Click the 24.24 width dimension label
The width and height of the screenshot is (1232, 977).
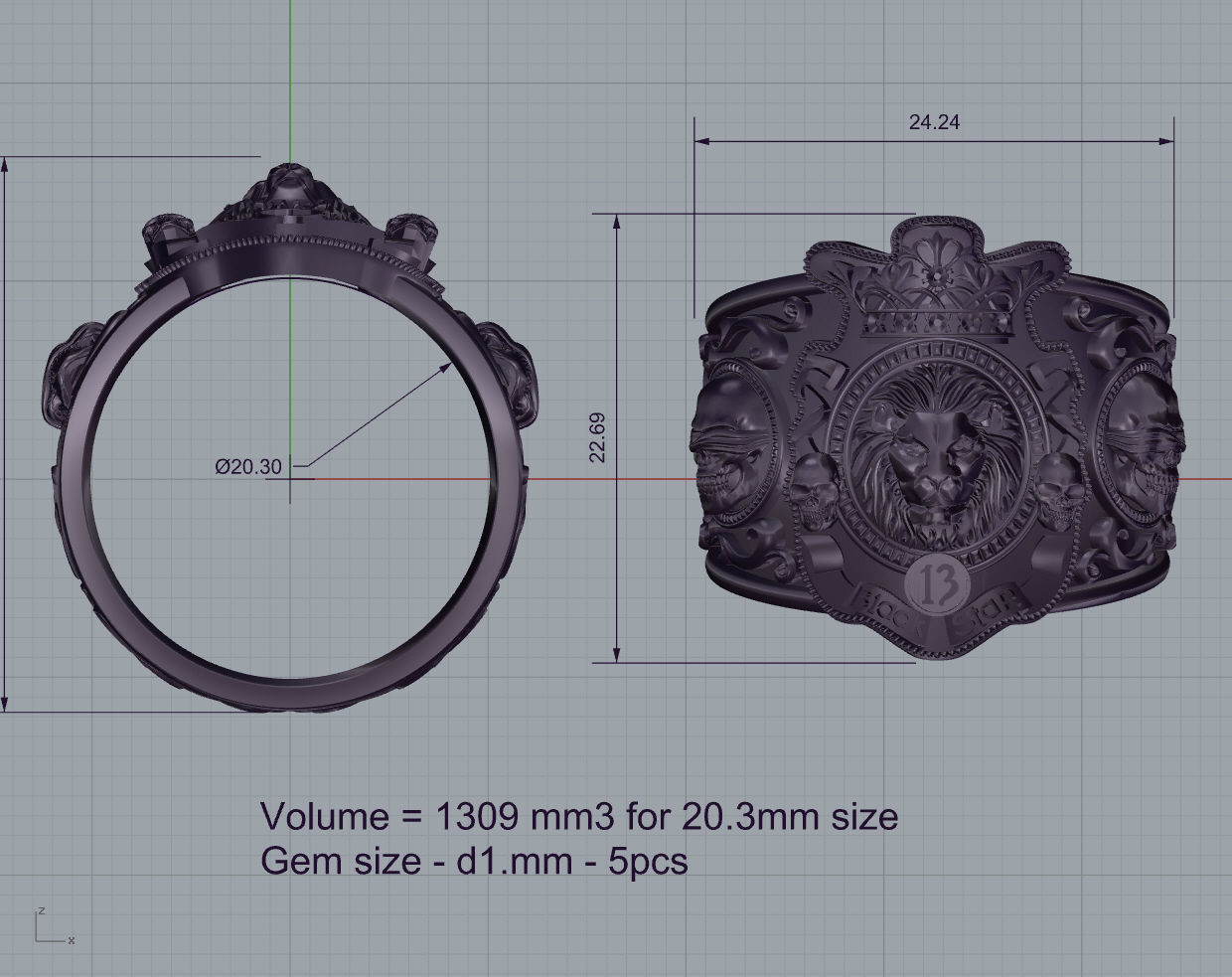(934, 122)
